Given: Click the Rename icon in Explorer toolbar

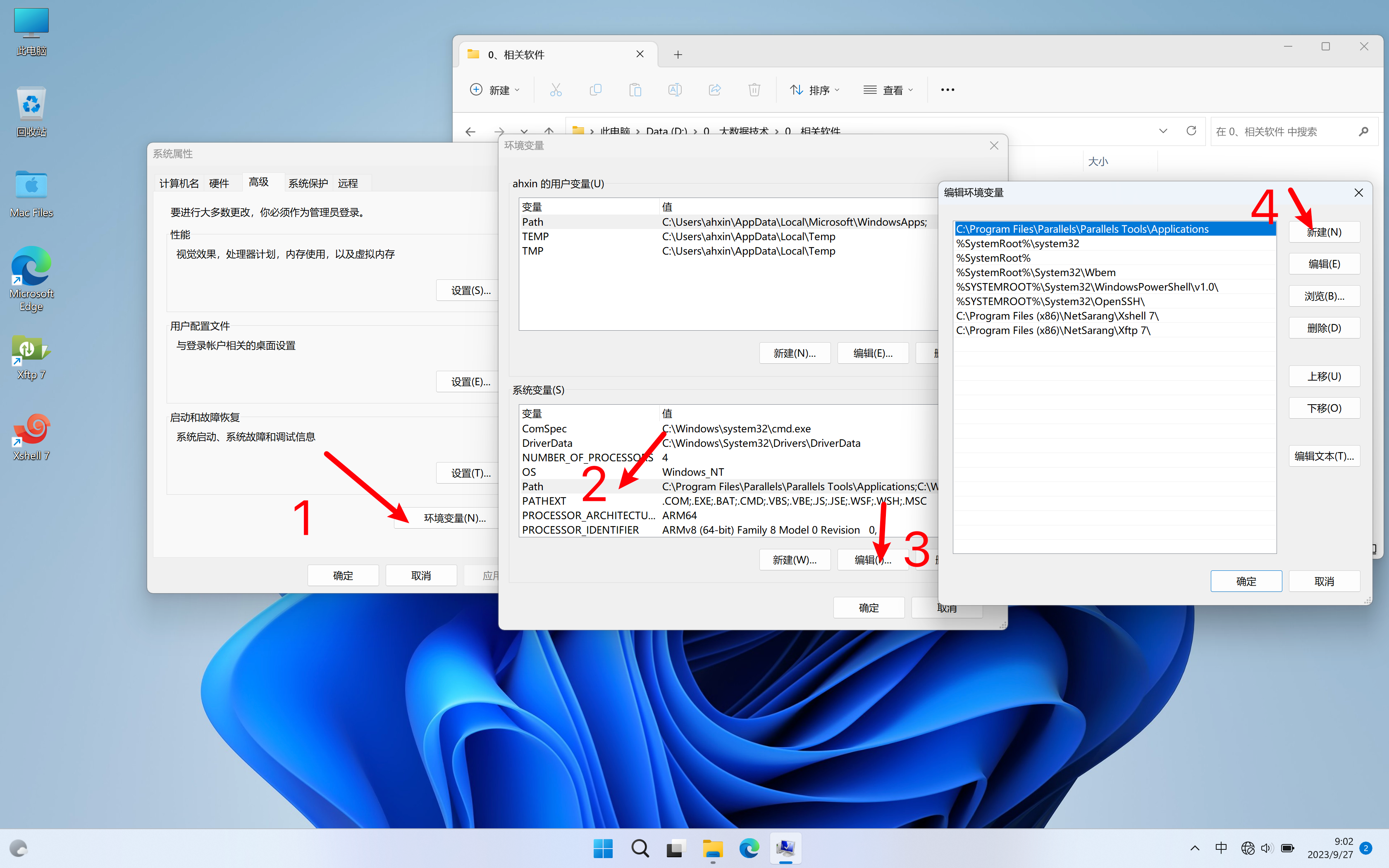Looking at the screenshot, I should (674, 90).
